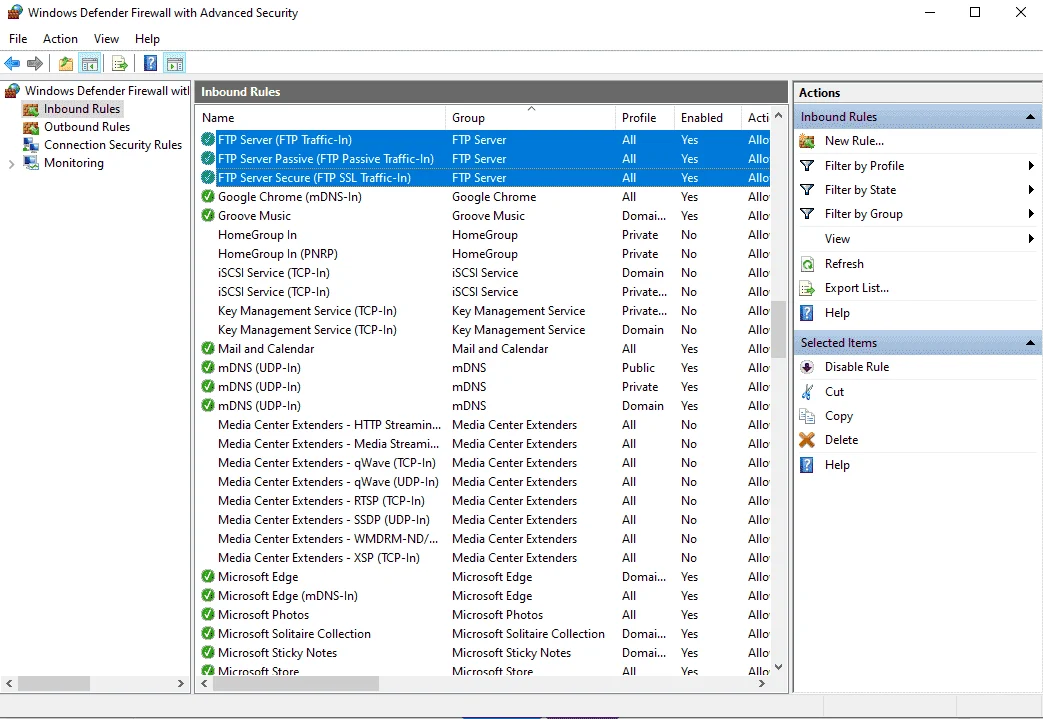Click the rules list horizontal scrollbar thumb

(x=295, y=683)
